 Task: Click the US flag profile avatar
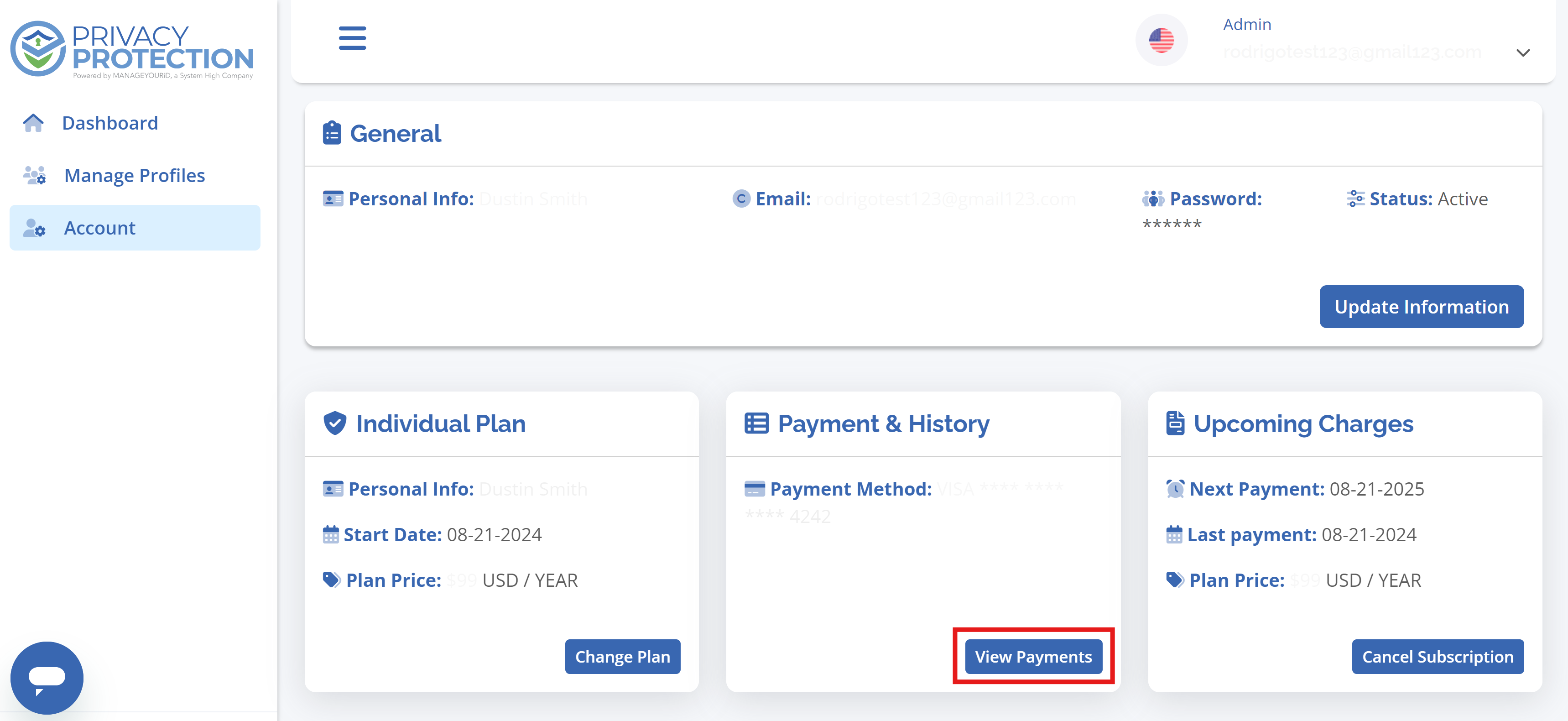click(1162, 39)
